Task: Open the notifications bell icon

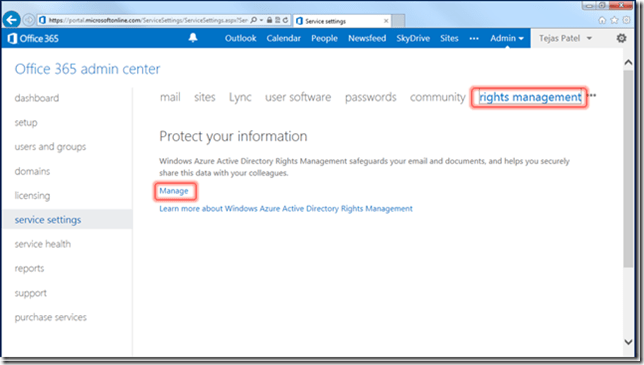Action: [193, 38]
